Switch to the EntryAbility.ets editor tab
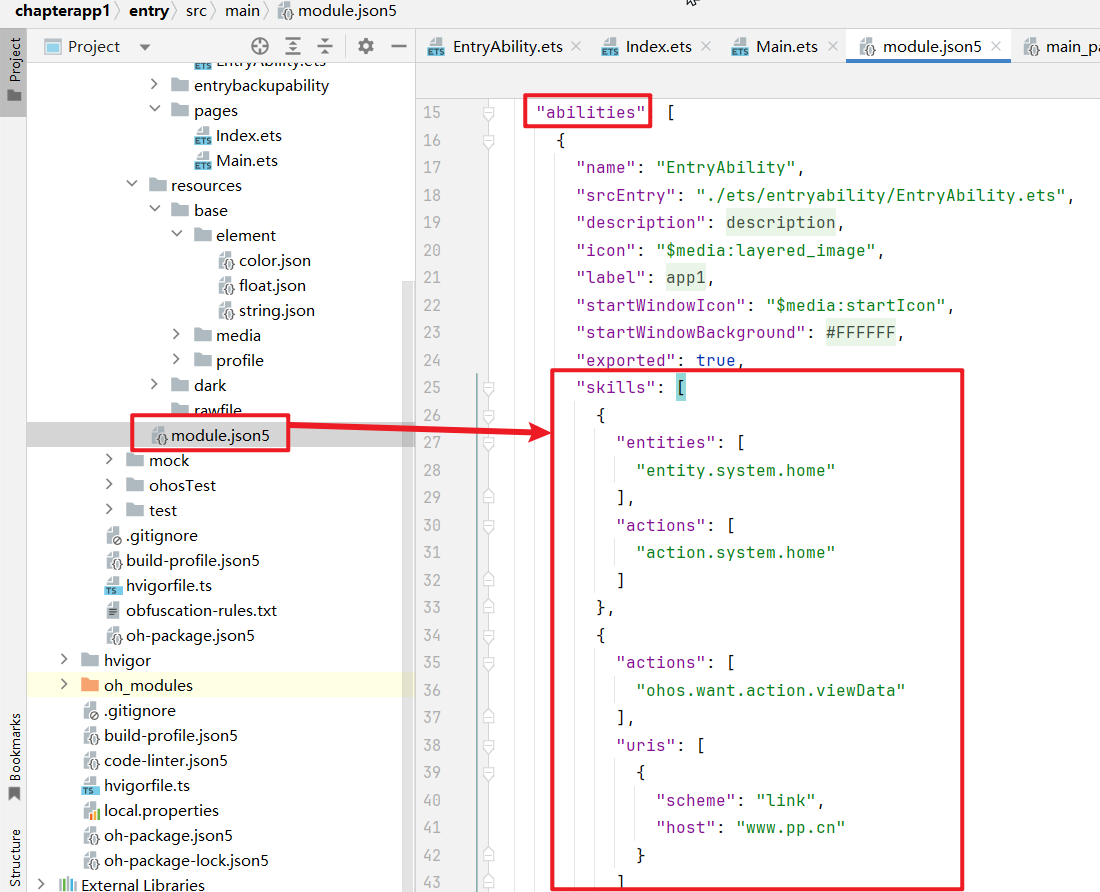This screenshot has width=1100, height=892. [507, 47]
